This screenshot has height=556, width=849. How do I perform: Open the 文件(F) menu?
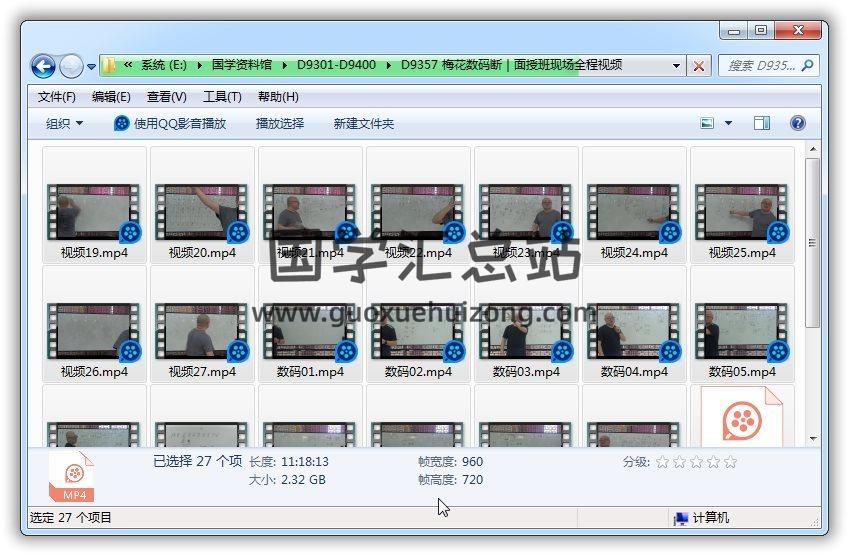pos(57,97)
